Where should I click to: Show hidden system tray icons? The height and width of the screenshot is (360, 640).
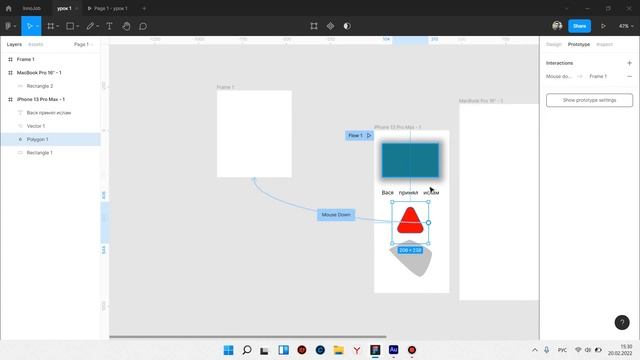[535, 350]
